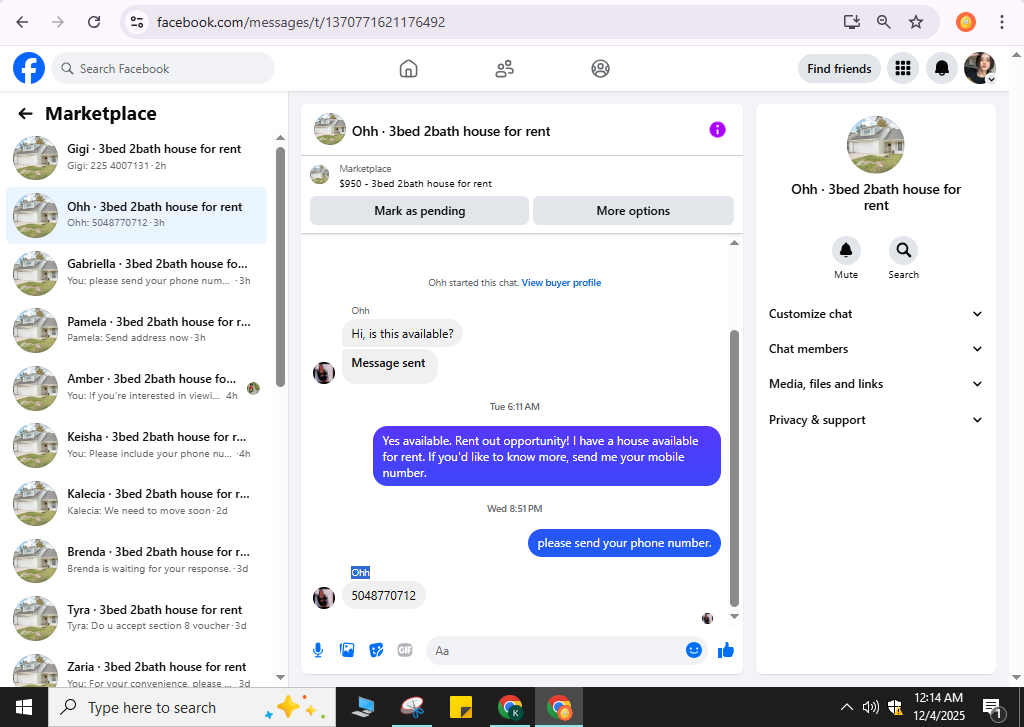Expand Chat members section
Image resolution: width=1024 pixels, height=727 pixels.
pos(876,349)
